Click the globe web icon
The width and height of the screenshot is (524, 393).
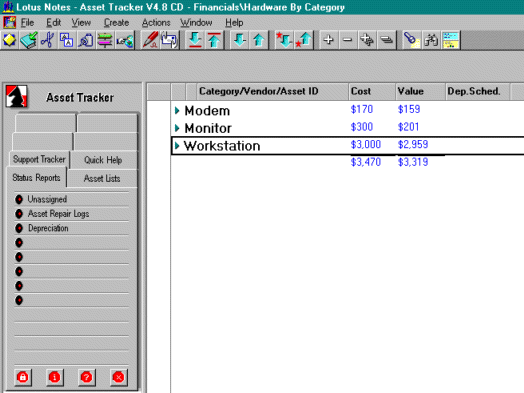124,40
